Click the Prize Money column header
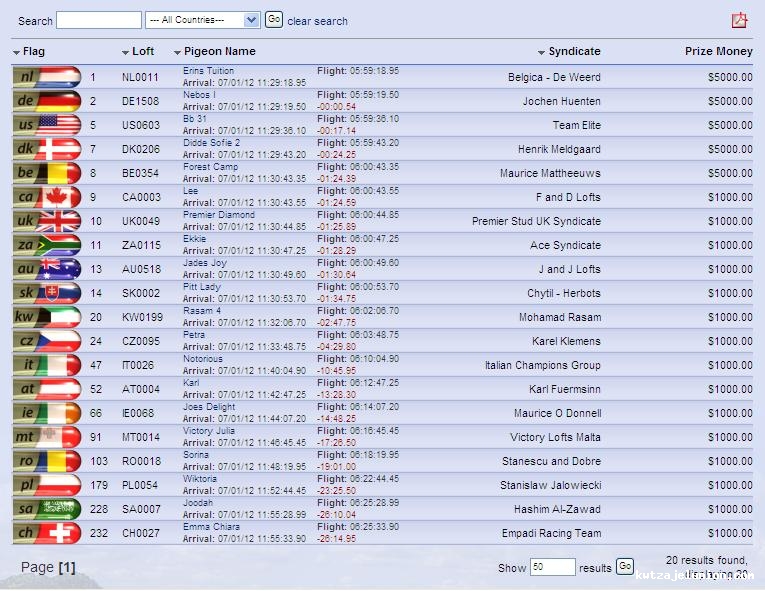The height and width of the screenshot is (591, 765). tap(718, 51)
